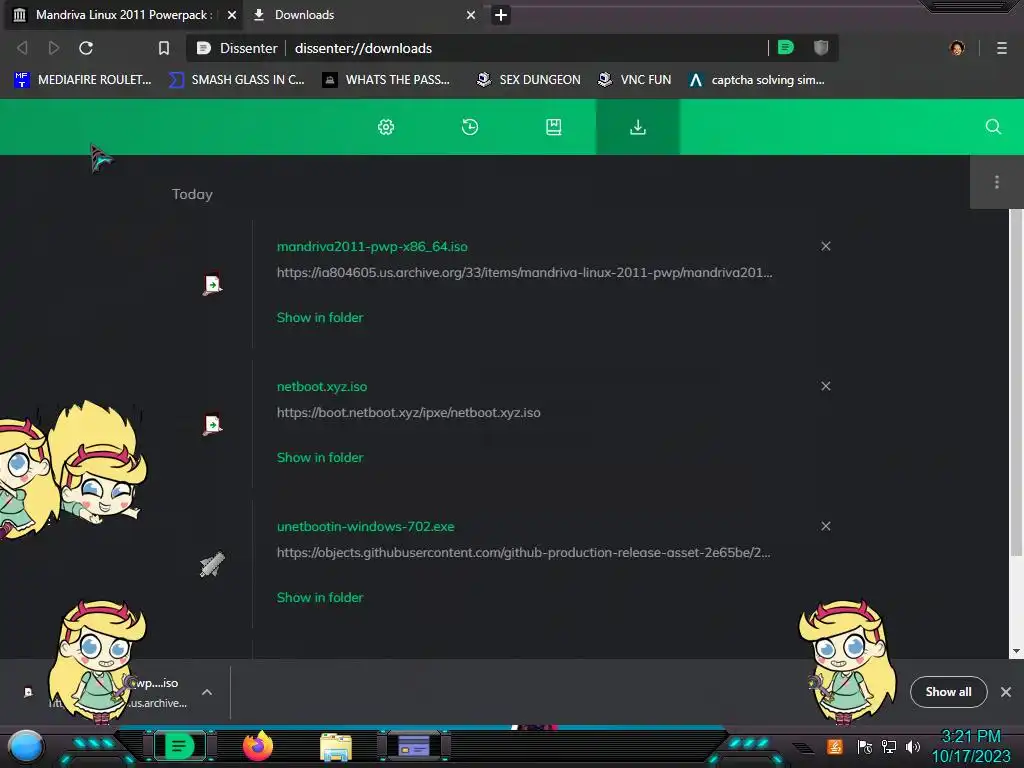Remove netboot.xyz.iso from list
The width and height of the screenshot is (1024, 768).
point(825,386)
